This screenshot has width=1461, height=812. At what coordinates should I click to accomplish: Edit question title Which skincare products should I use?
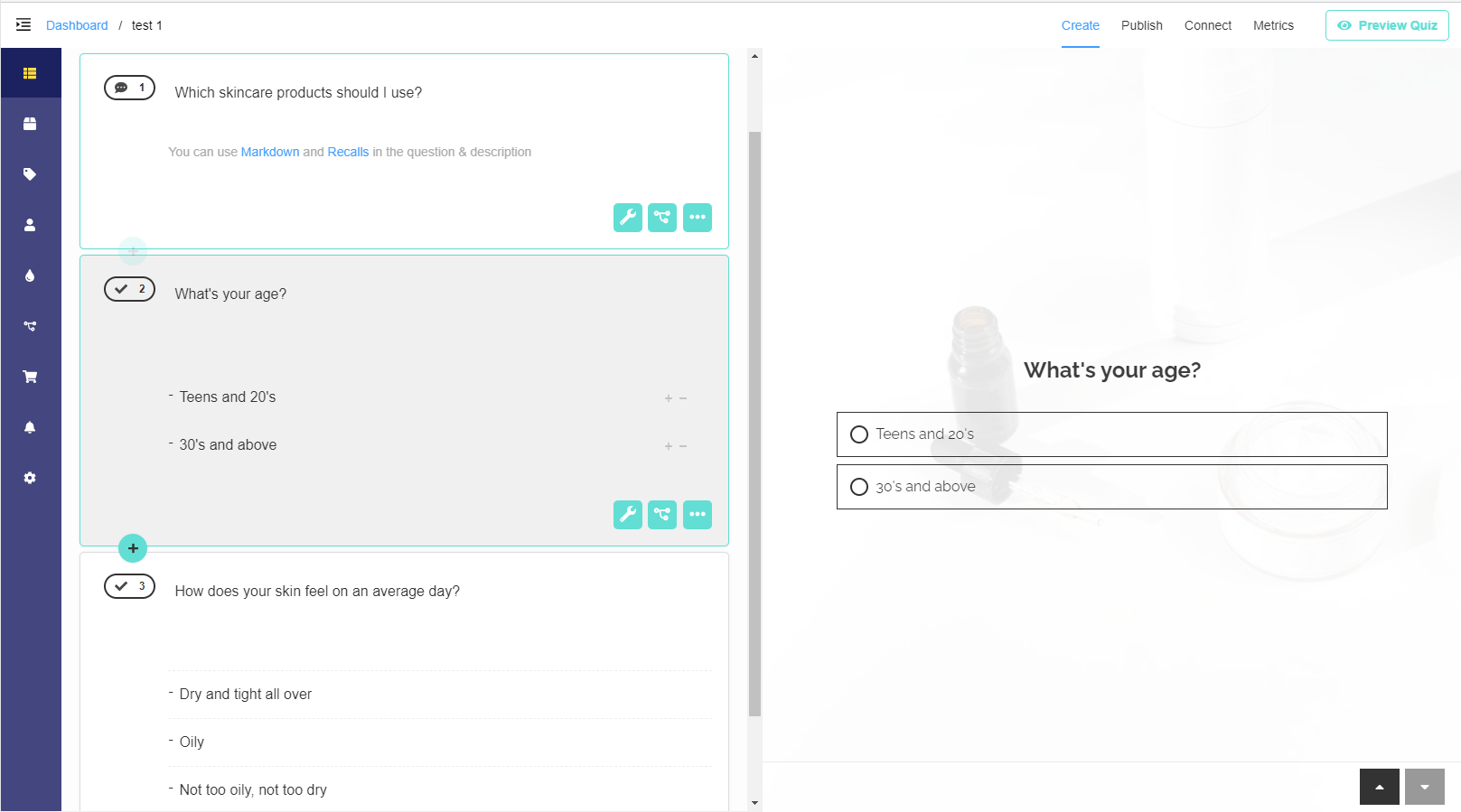tap(298, 92)
